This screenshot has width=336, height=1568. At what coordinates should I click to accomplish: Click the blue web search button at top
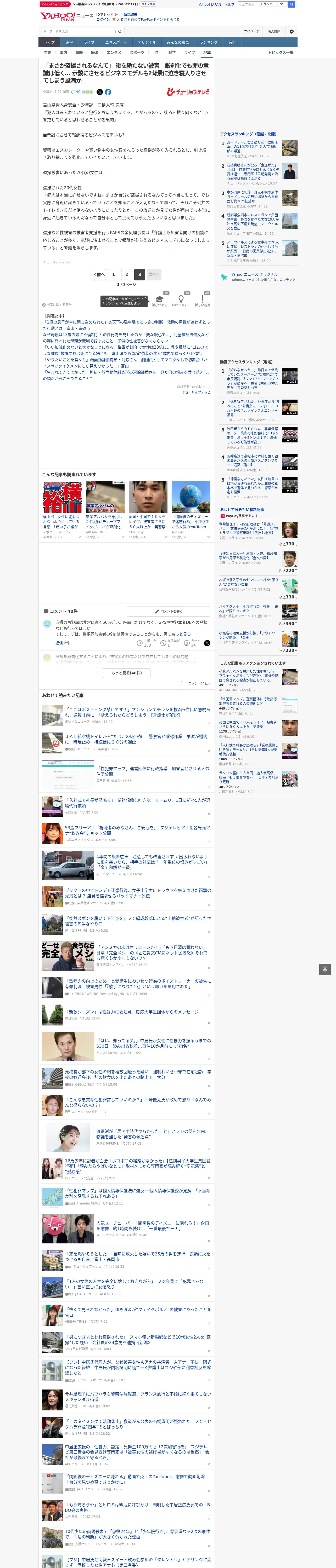point(292,4)
